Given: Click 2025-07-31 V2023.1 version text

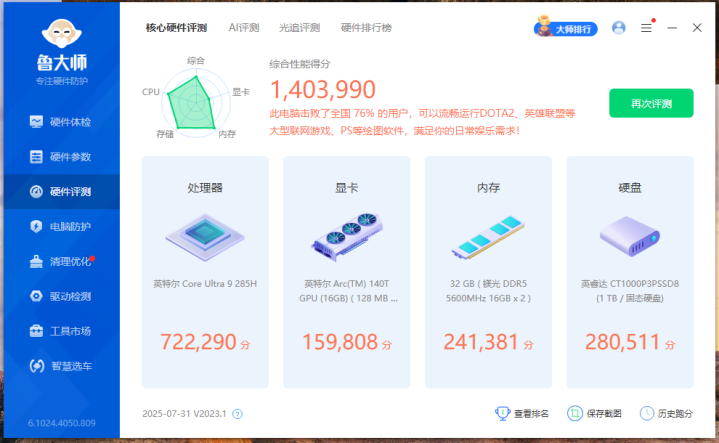Looking at the screenshot, I should point(184,414).
